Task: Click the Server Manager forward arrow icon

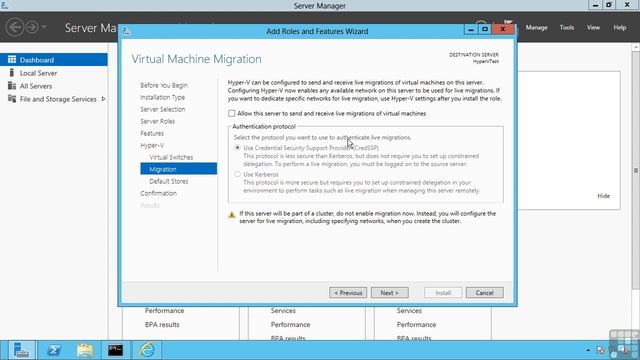Action: coord(31,27)
